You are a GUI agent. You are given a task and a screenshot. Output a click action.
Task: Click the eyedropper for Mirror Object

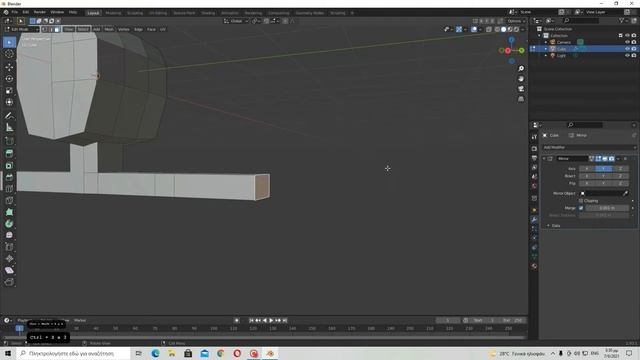coord(626,193)
